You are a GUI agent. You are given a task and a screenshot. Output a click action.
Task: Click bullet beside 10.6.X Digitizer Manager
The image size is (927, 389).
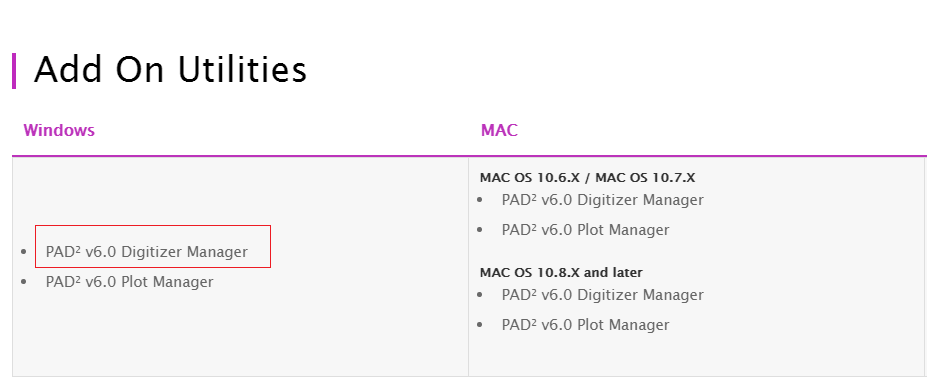pos(479,200)
